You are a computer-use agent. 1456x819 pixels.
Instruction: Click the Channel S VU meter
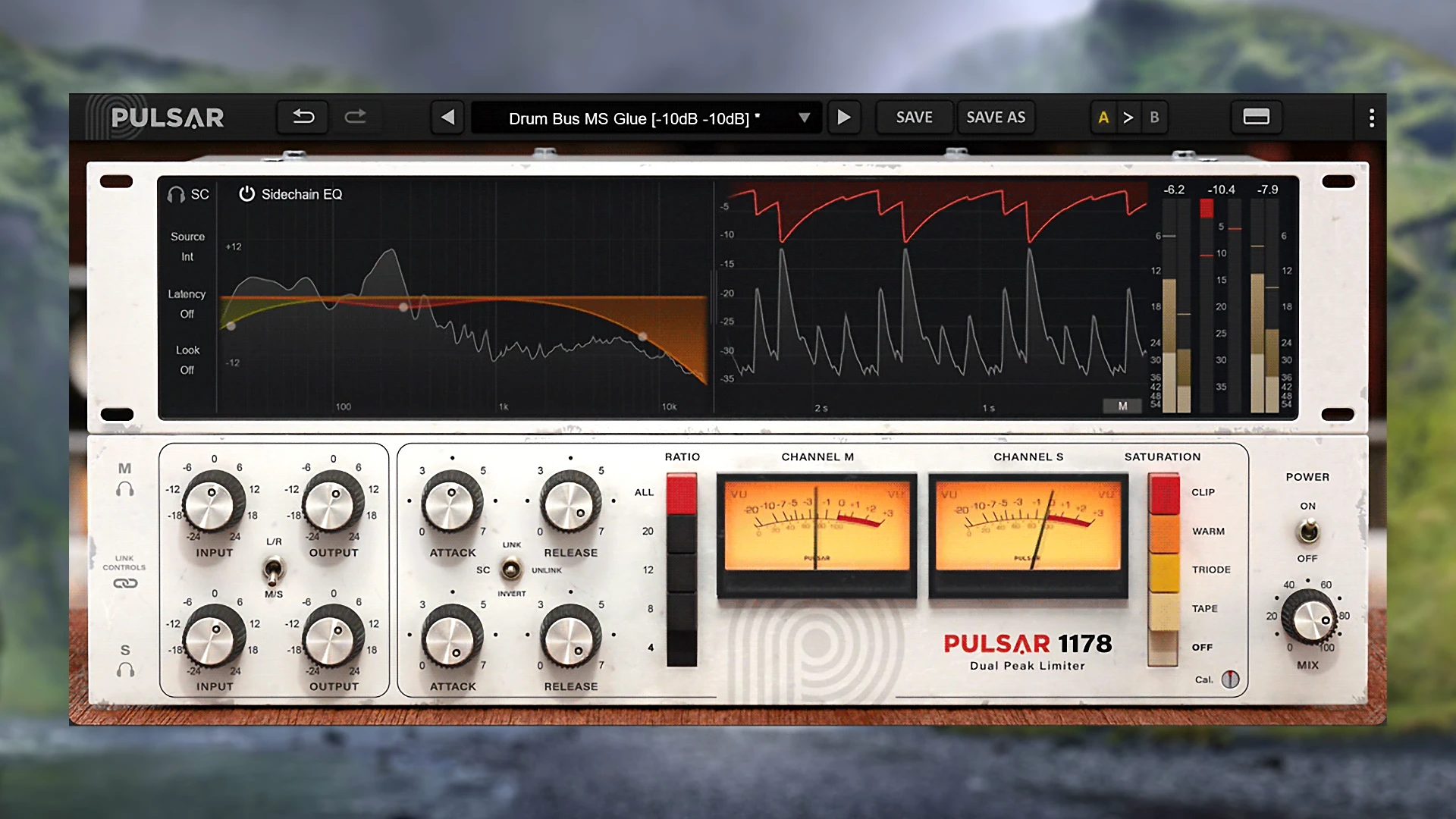pyautogui.click(x=1028, y=535)
